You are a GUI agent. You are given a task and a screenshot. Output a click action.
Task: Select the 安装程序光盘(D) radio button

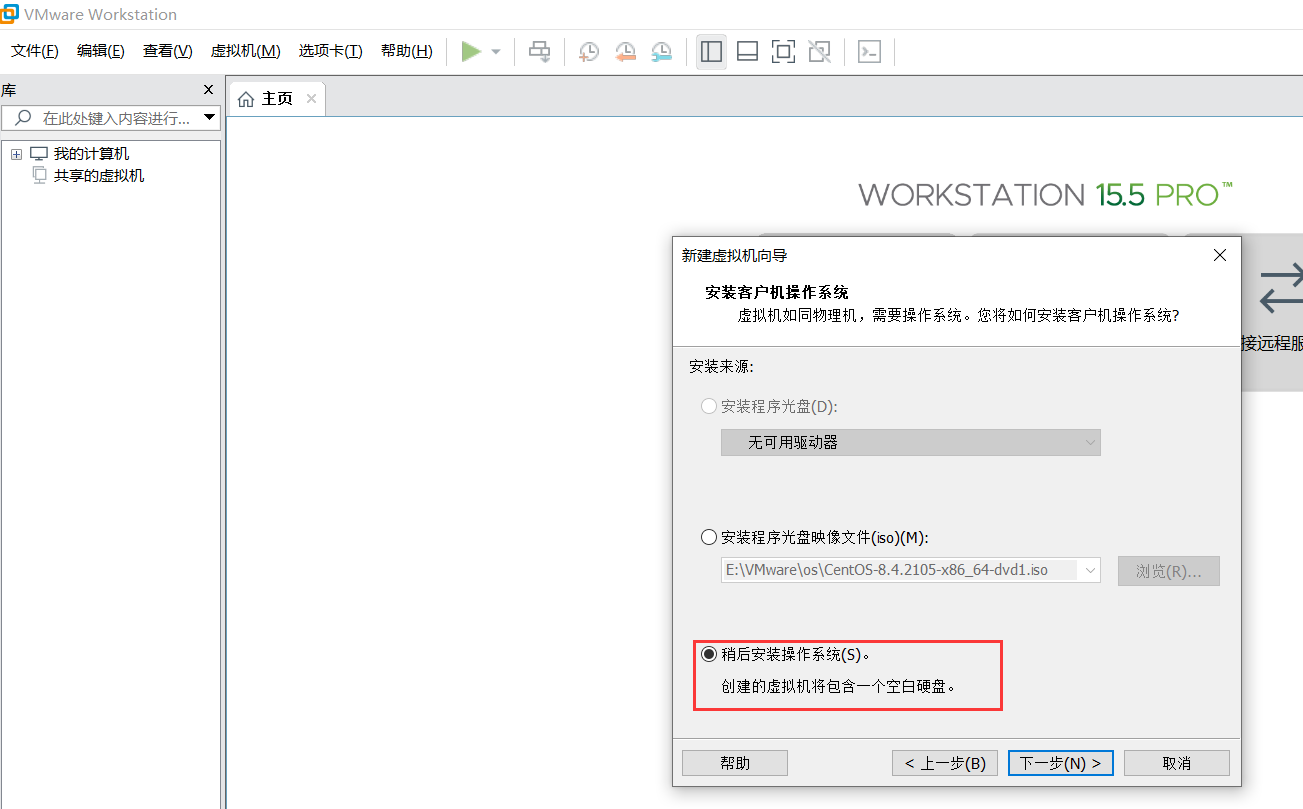[x=709, y=406]
